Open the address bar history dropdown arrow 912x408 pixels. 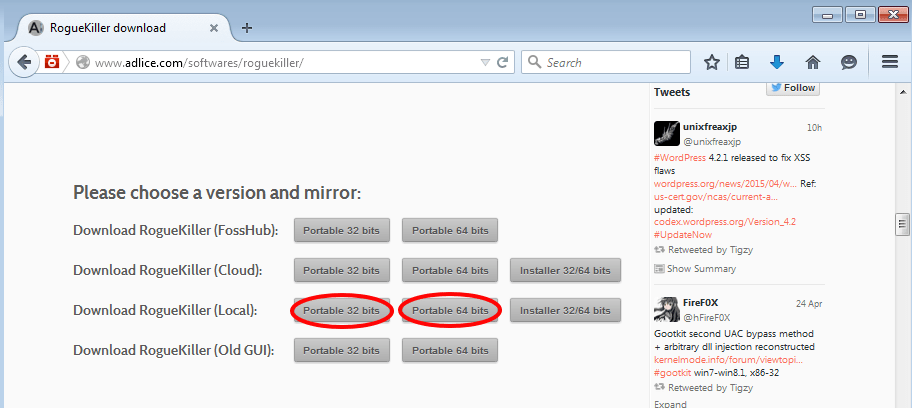coord(485,63)
